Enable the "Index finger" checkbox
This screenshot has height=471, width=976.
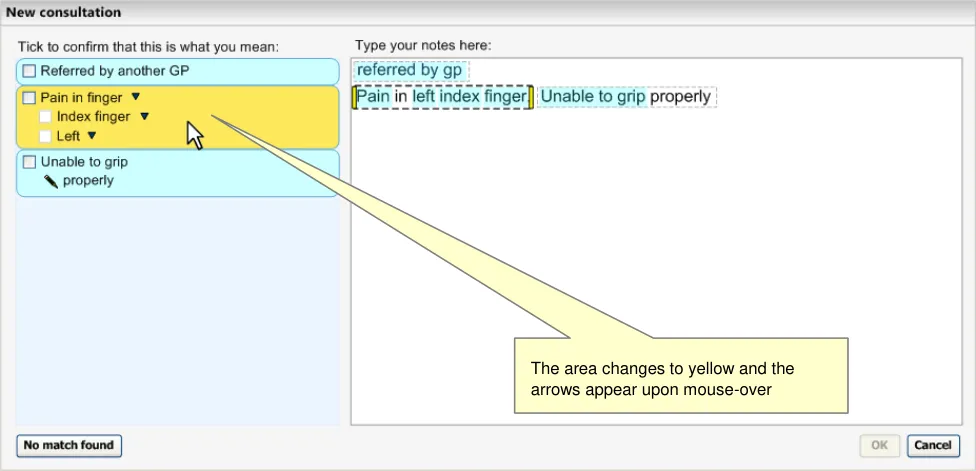pos(45,117)
